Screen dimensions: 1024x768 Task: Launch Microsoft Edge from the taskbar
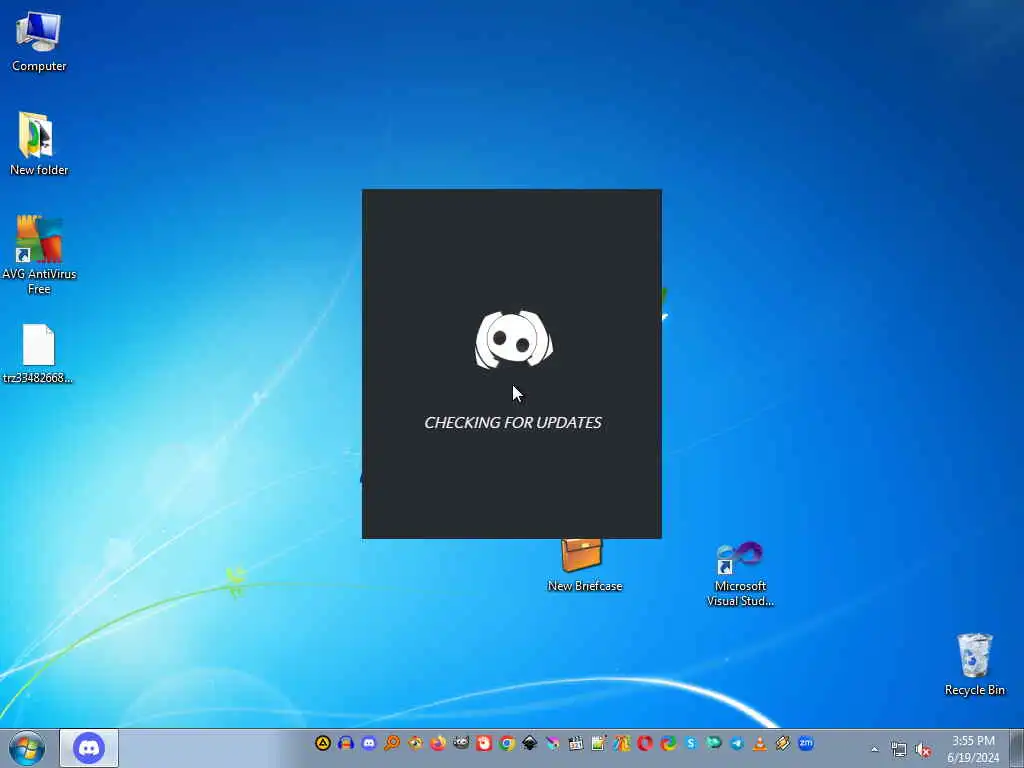point(668,743)
